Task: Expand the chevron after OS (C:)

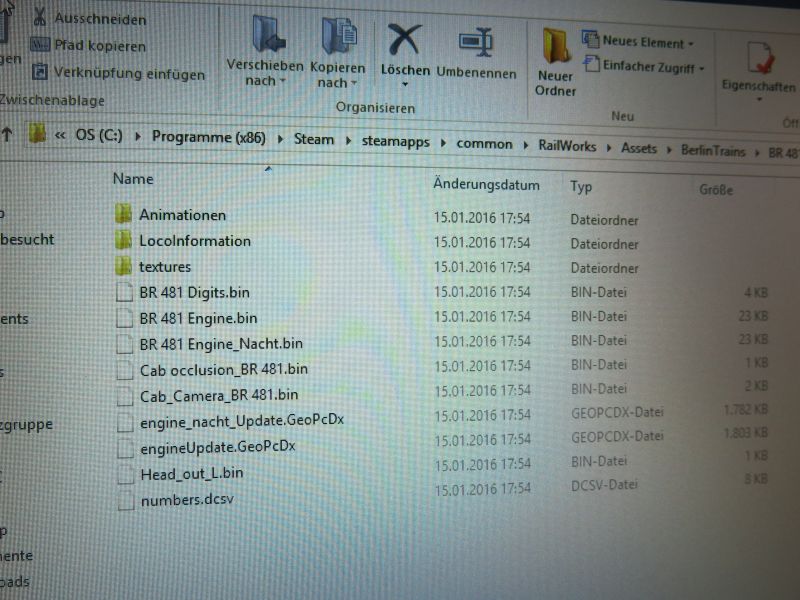Action: [x=138, y=137]
